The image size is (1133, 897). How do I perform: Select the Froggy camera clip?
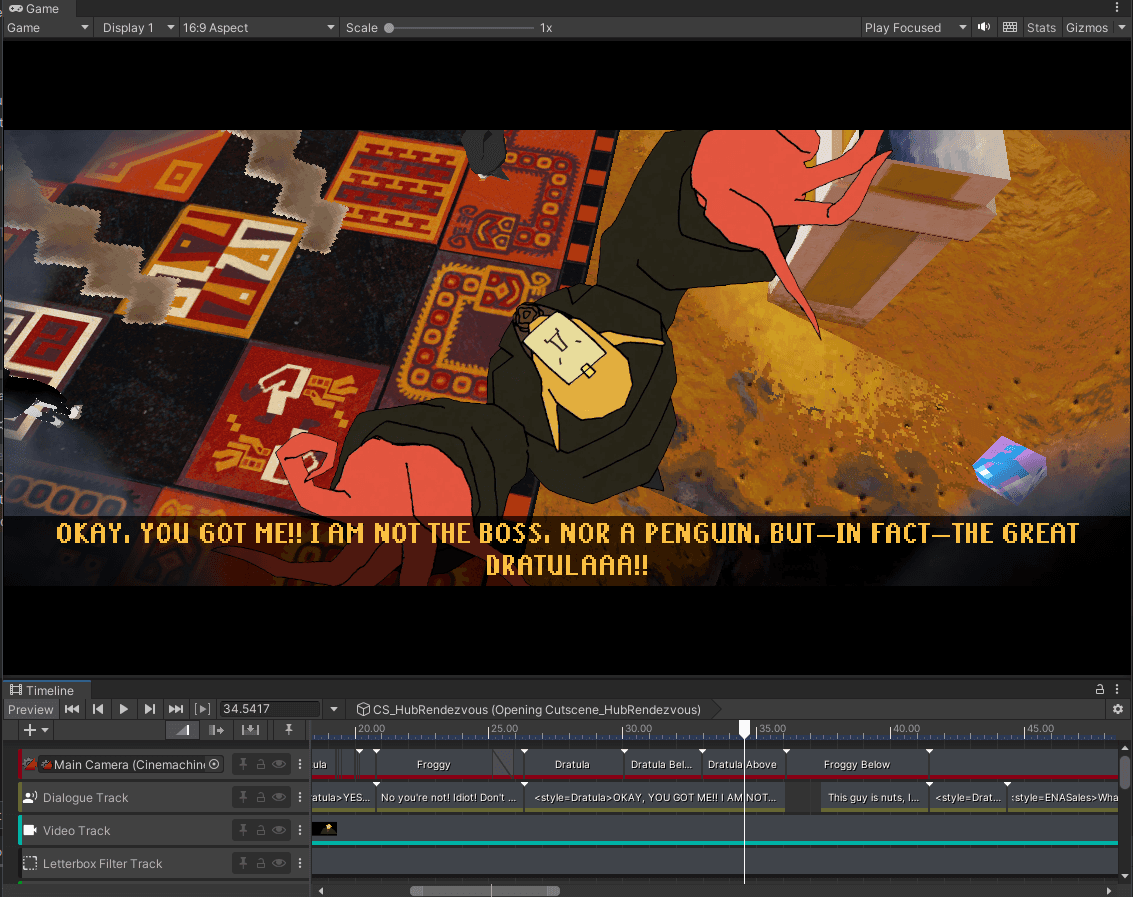(x=434, y=764)
